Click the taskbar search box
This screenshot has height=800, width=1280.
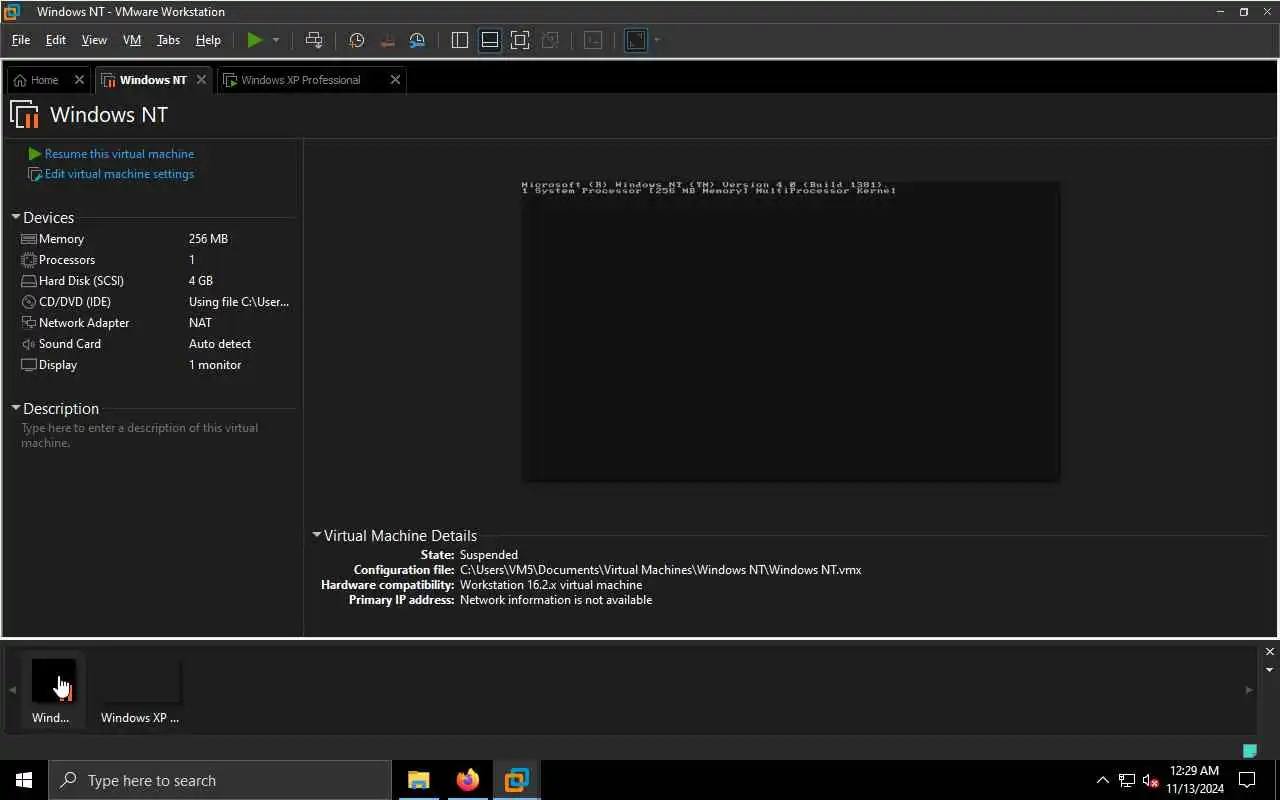click(x=220, y=780)
